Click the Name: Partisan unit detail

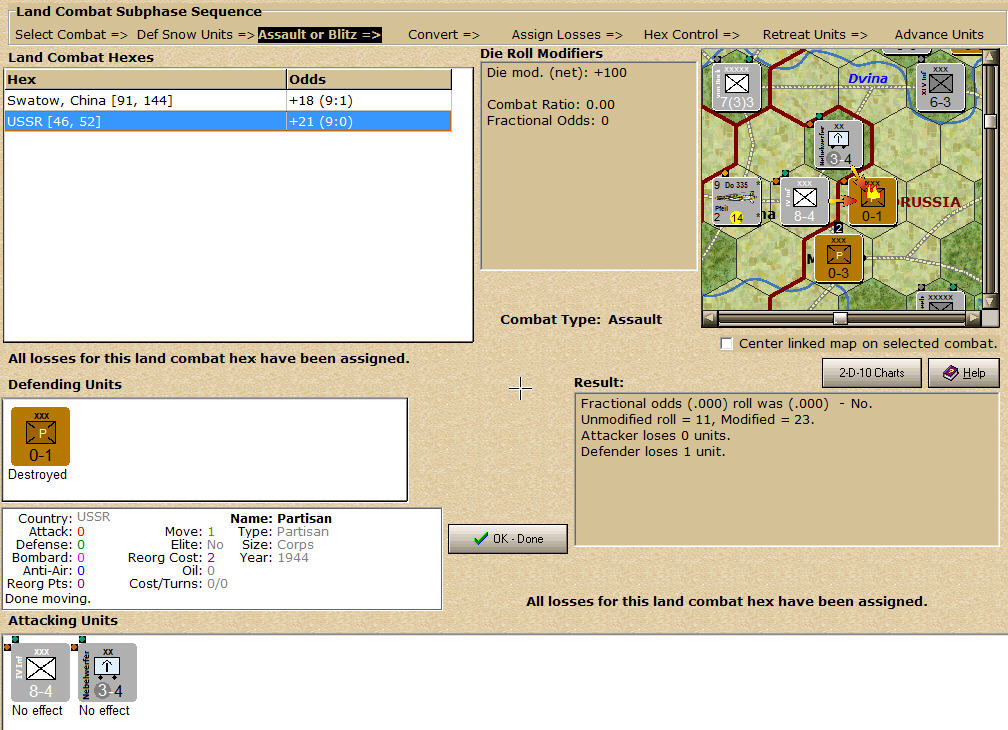tap(281, 519)
